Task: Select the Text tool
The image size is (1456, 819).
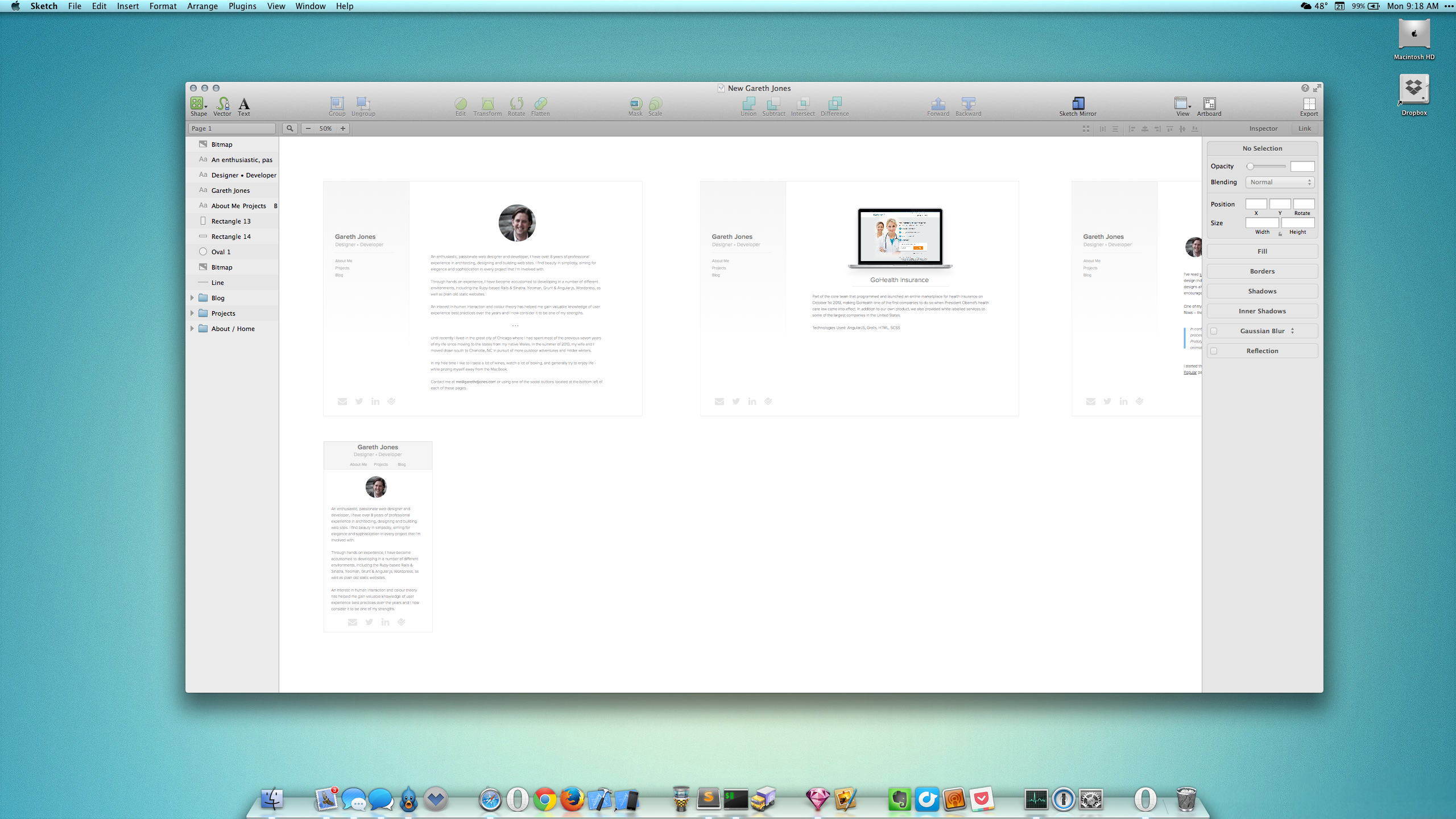Action: pos(244,106)
